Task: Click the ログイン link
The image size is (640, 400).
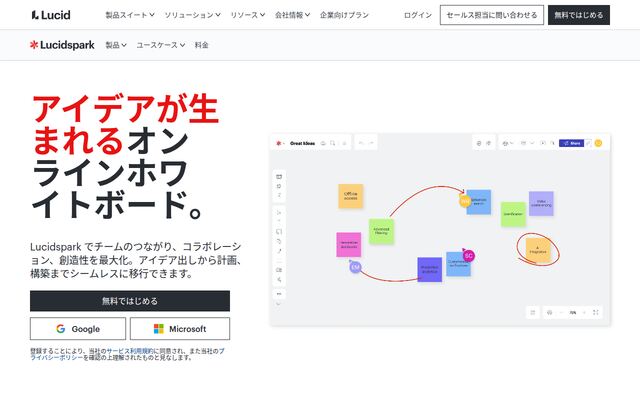Action: [x=418, y=15]
